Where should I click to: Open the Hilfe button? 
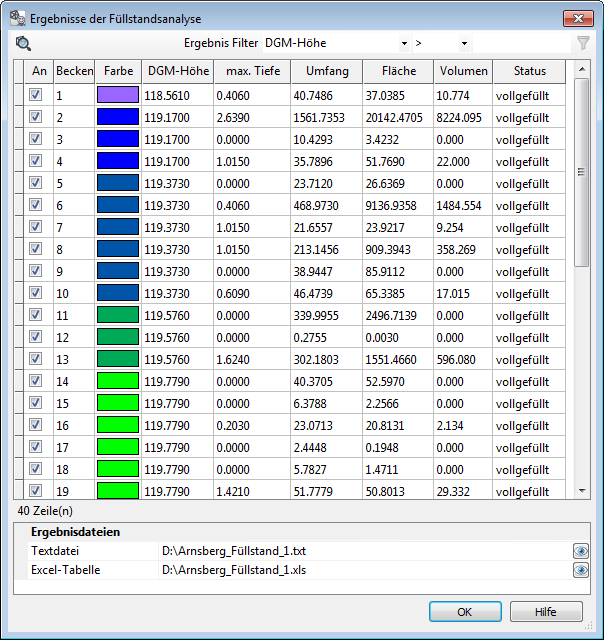[x=546, y=612]
